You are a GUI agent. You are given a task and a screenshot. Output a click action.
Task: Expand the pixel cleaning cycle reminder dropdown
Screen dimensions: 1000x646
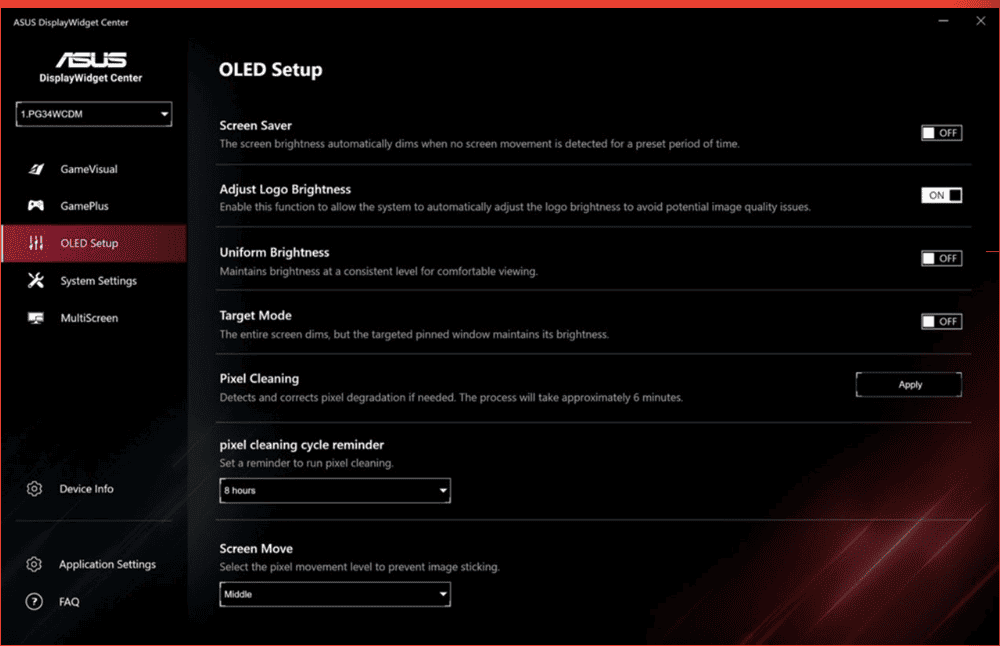pyautogui.click(x=335, y=490)
